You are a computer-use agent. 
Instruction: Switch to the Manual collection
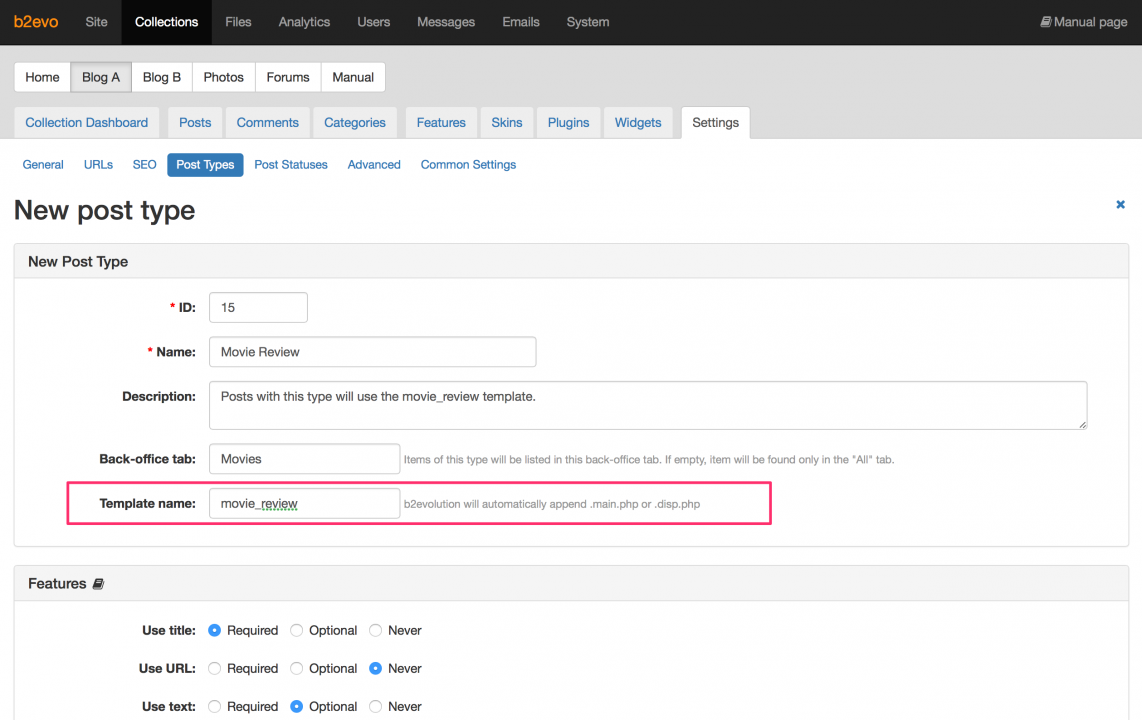coord(353,77)
